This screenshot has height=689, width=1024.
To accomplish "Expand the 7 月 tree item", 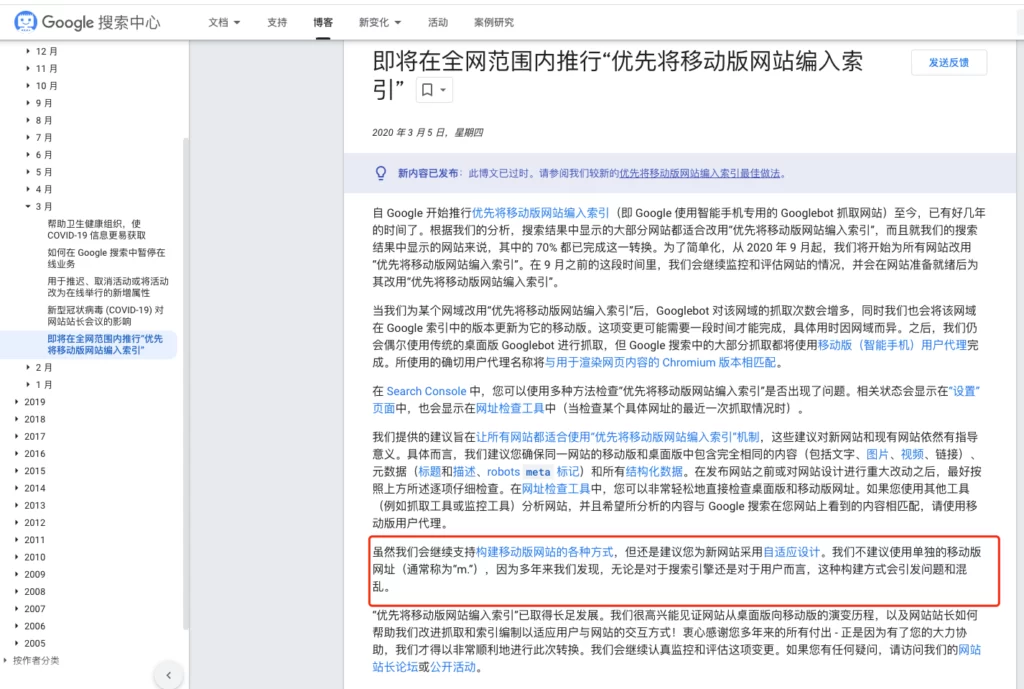I will (x=40, y=137).
